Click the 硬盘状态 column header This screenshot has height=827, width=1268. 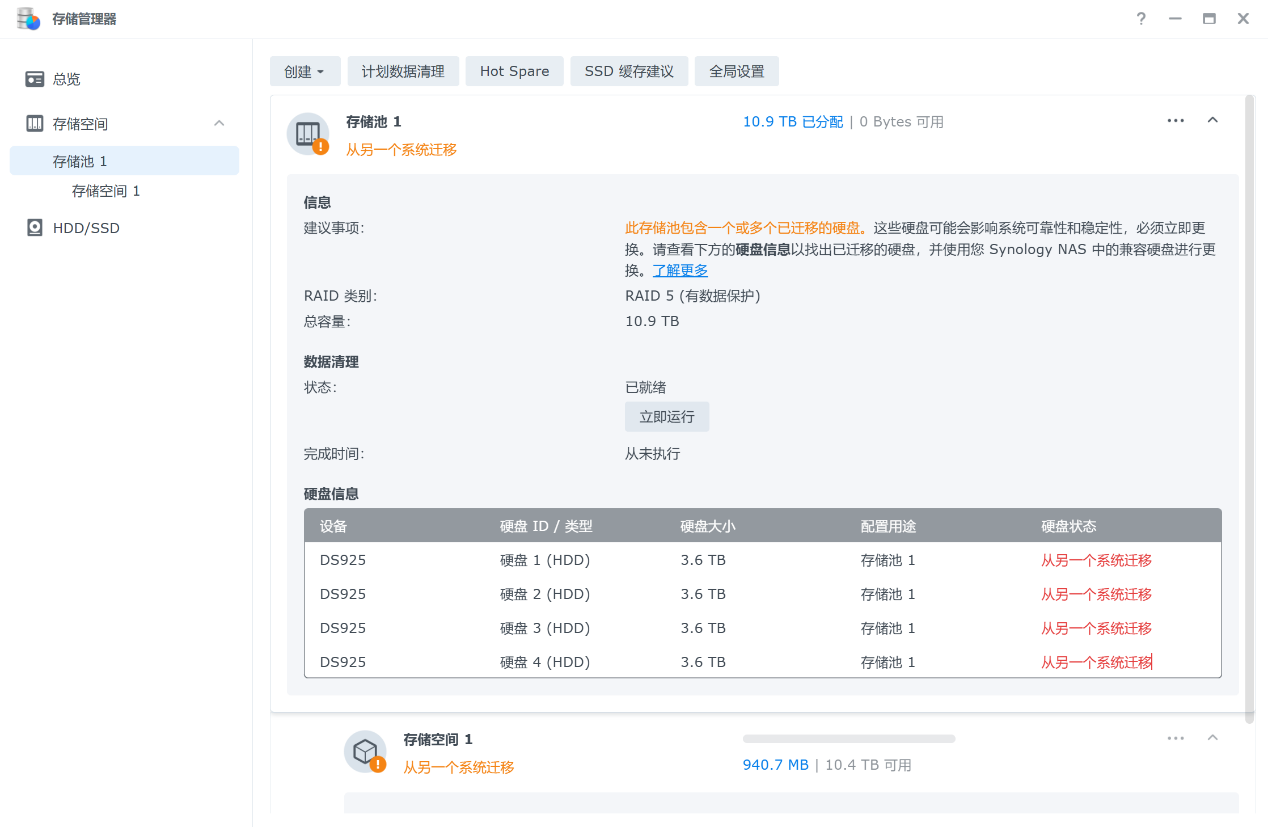pyautogui.click(x=1068, y=526)
